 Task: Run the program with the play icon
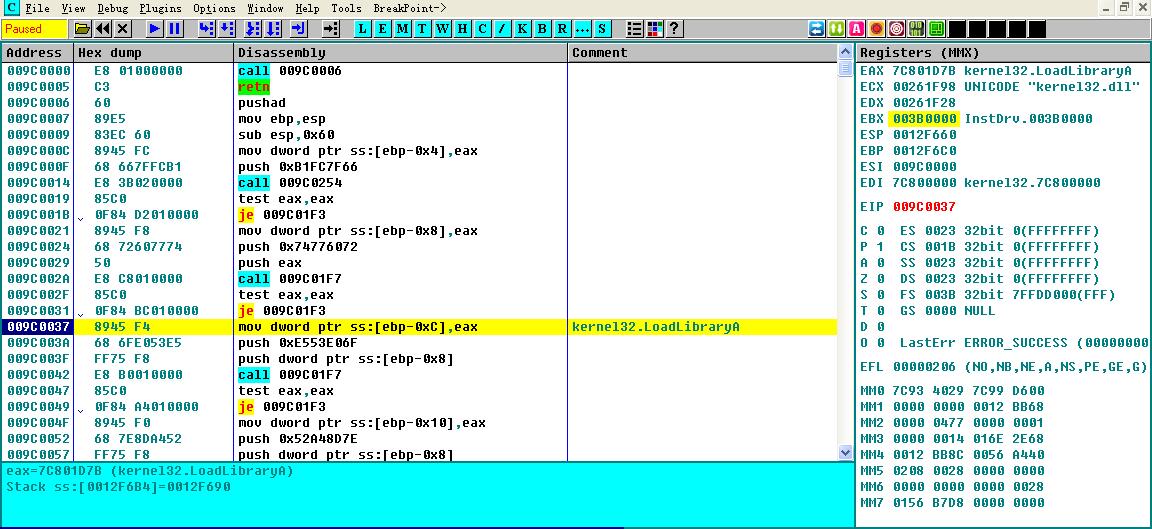click(154, 29)
